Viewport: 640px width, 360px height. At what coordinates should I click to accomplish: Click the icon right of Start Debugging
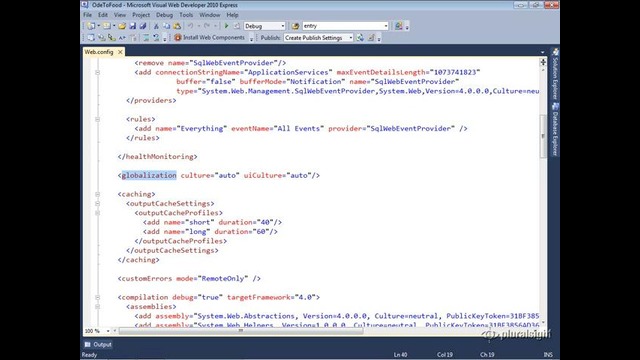click(237, 26)
